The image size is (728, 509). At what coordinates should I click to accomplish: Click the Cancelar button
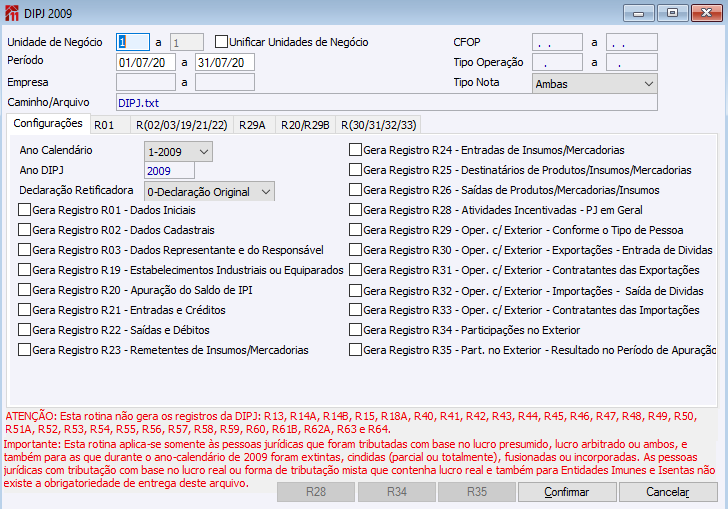[x=668, y=492]
